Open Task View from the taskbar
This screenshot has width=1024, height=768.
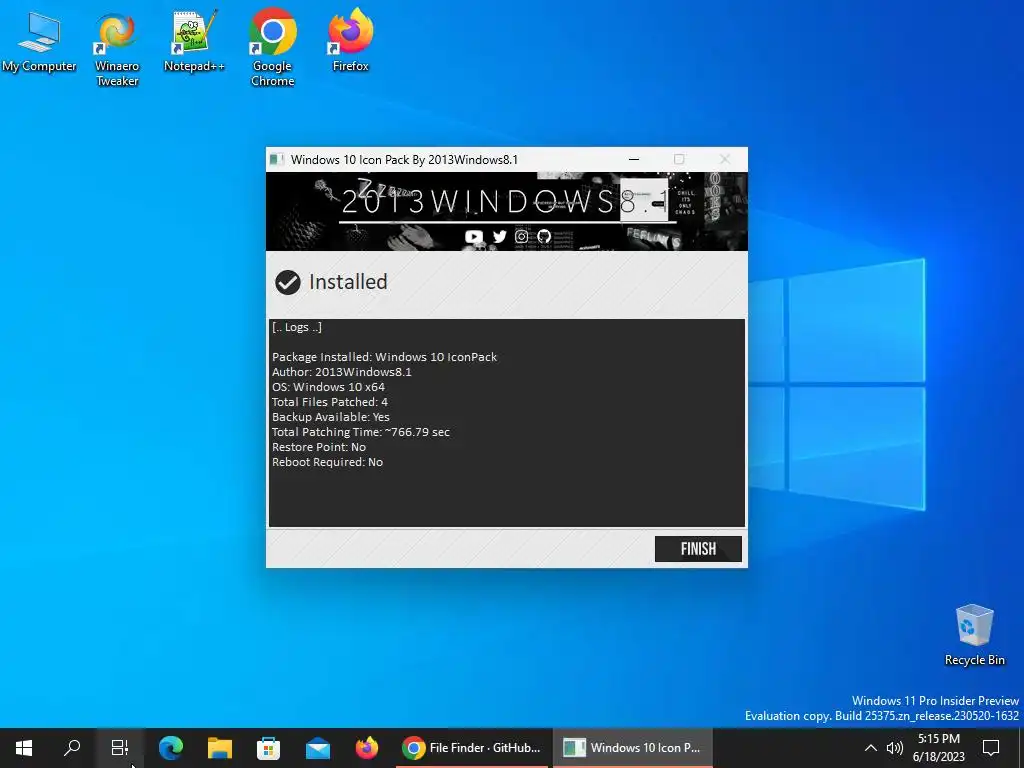click(120, 748)
